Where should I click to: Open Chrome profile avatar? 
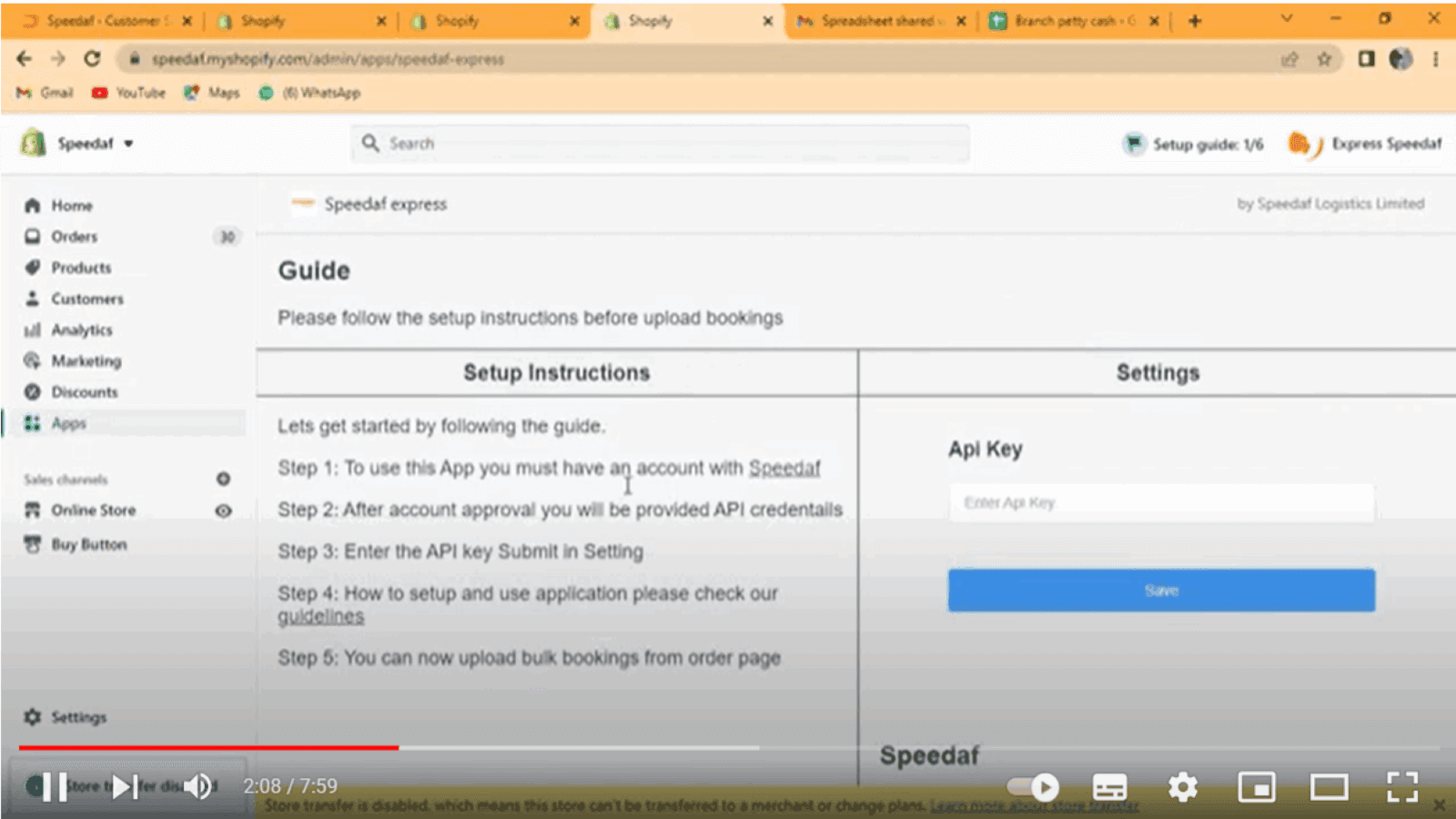(1400, 59)
